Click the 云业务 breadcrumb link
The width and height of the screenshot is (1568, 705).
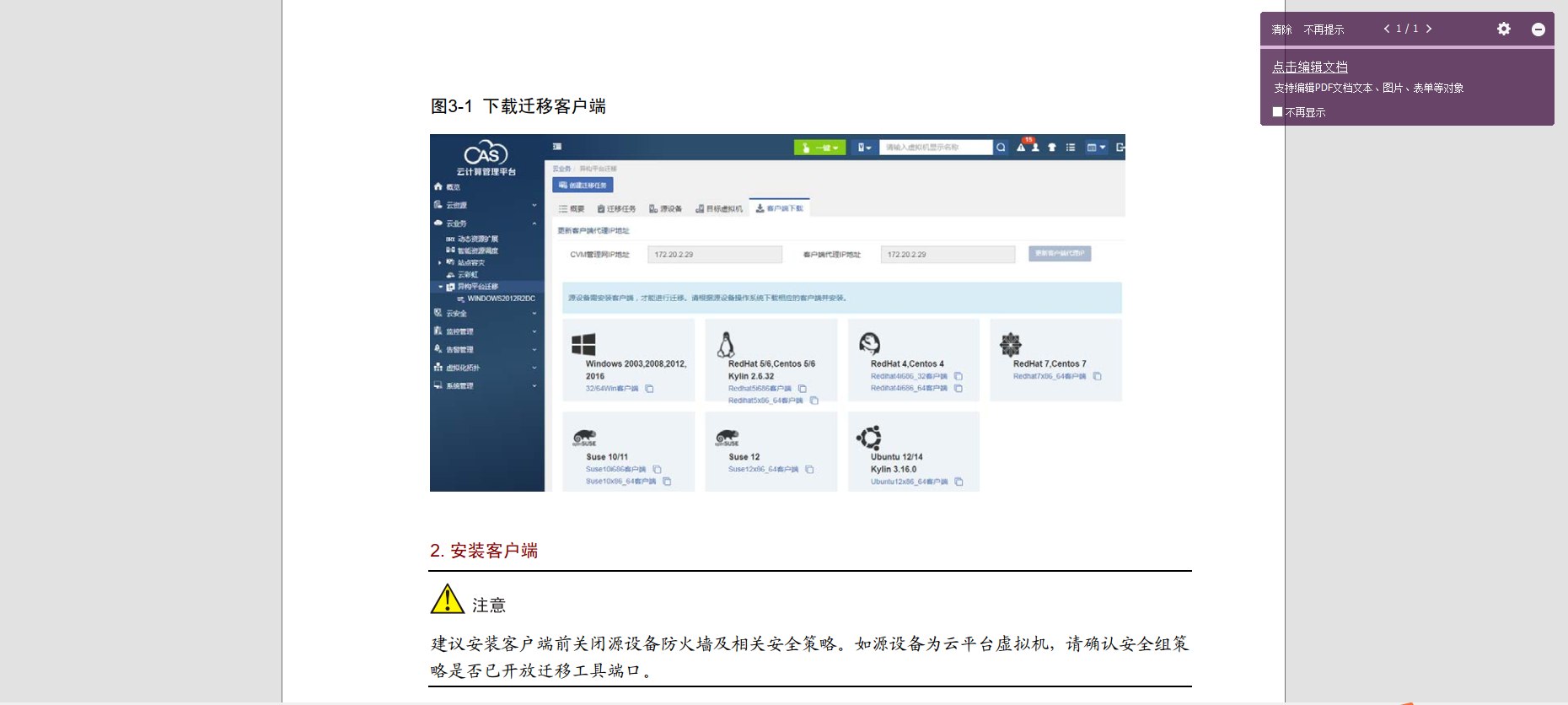tap(561, 169)
